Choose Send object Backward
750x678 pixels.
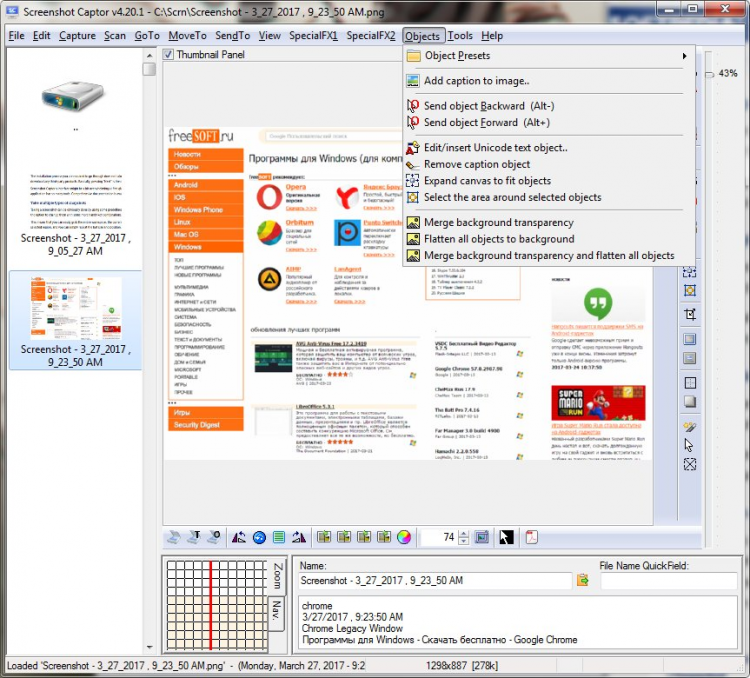click(548, 106)
